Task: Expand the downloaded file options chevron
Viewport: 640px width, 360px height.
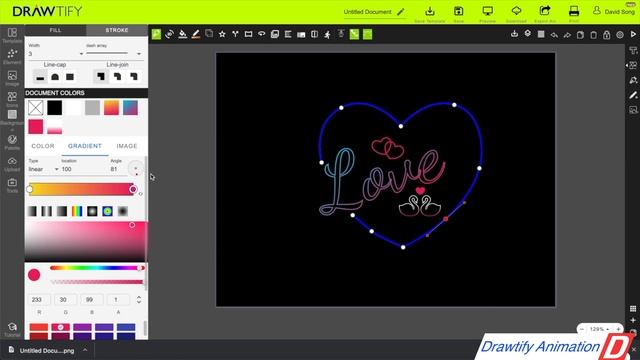Action: (x=85, y=350)
